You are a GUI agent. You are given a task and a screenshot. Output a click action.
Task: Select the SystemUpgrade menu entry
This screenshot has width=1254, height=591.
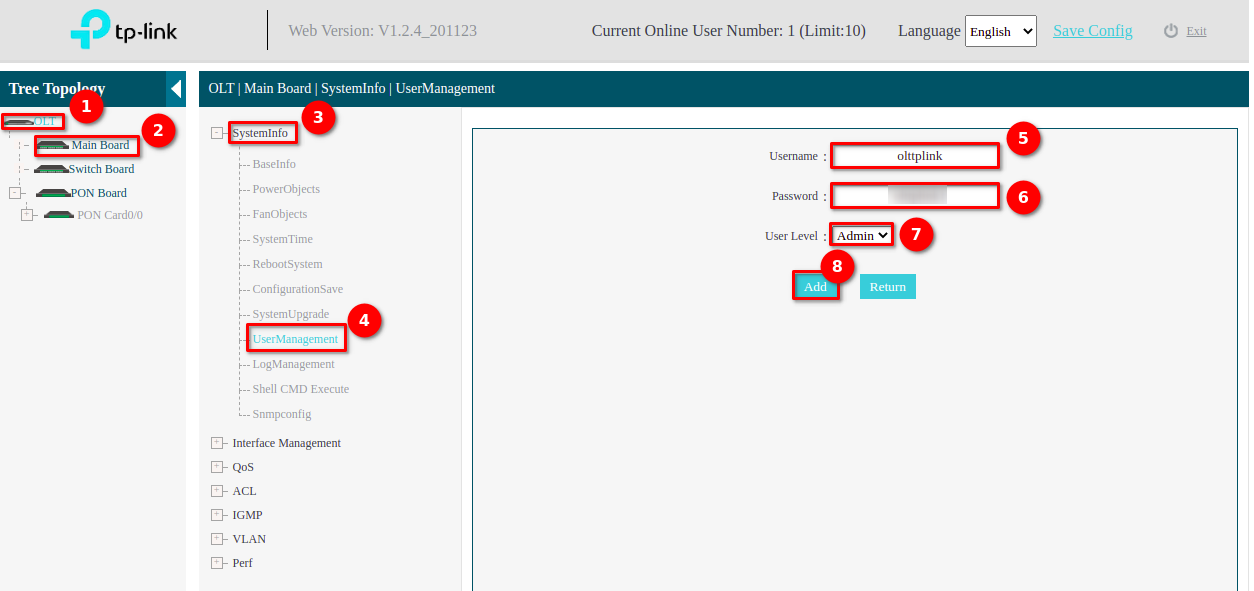click(290, 314)
